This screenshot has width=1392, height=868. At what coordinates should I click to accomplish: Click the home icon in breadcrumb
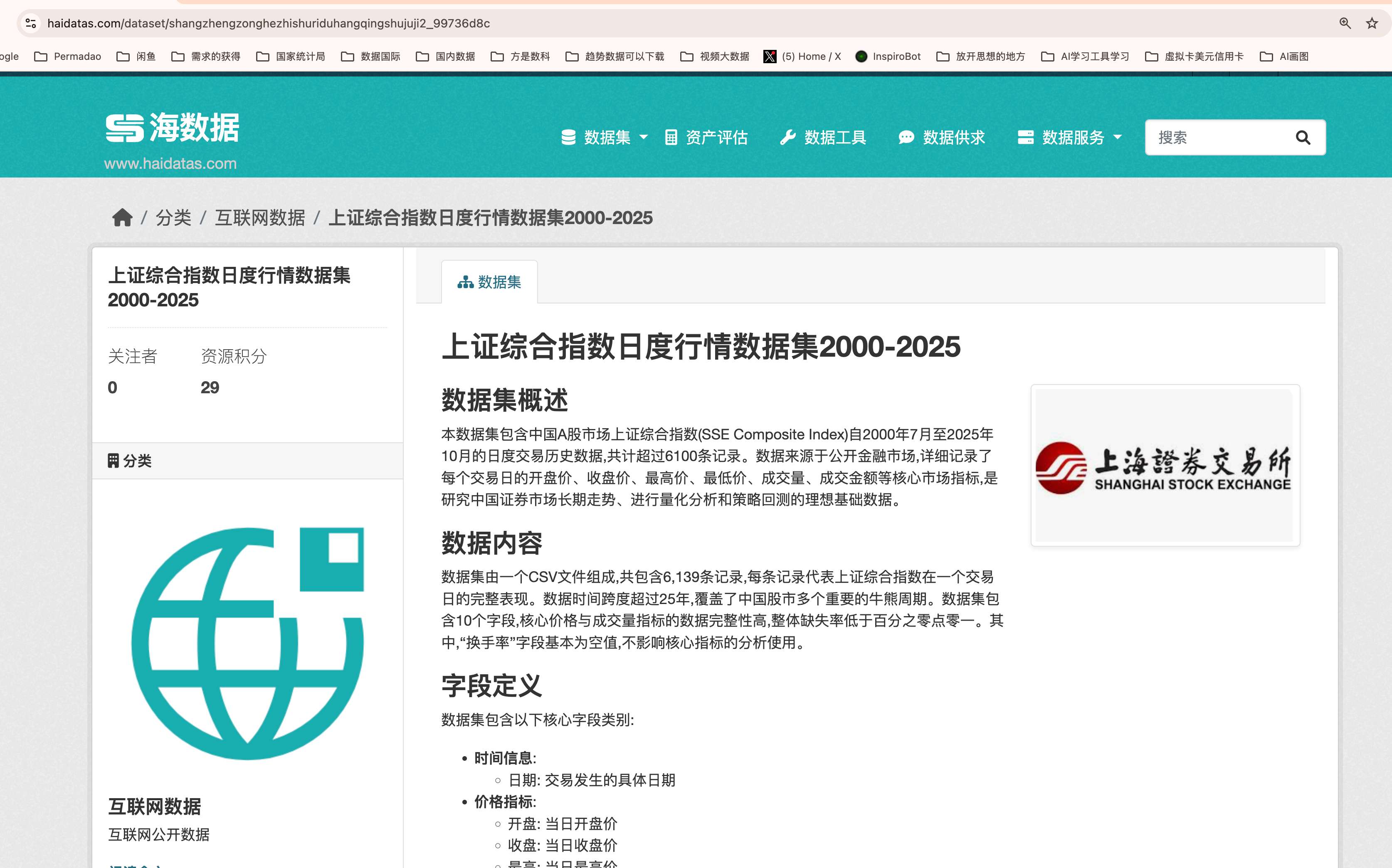122,217
